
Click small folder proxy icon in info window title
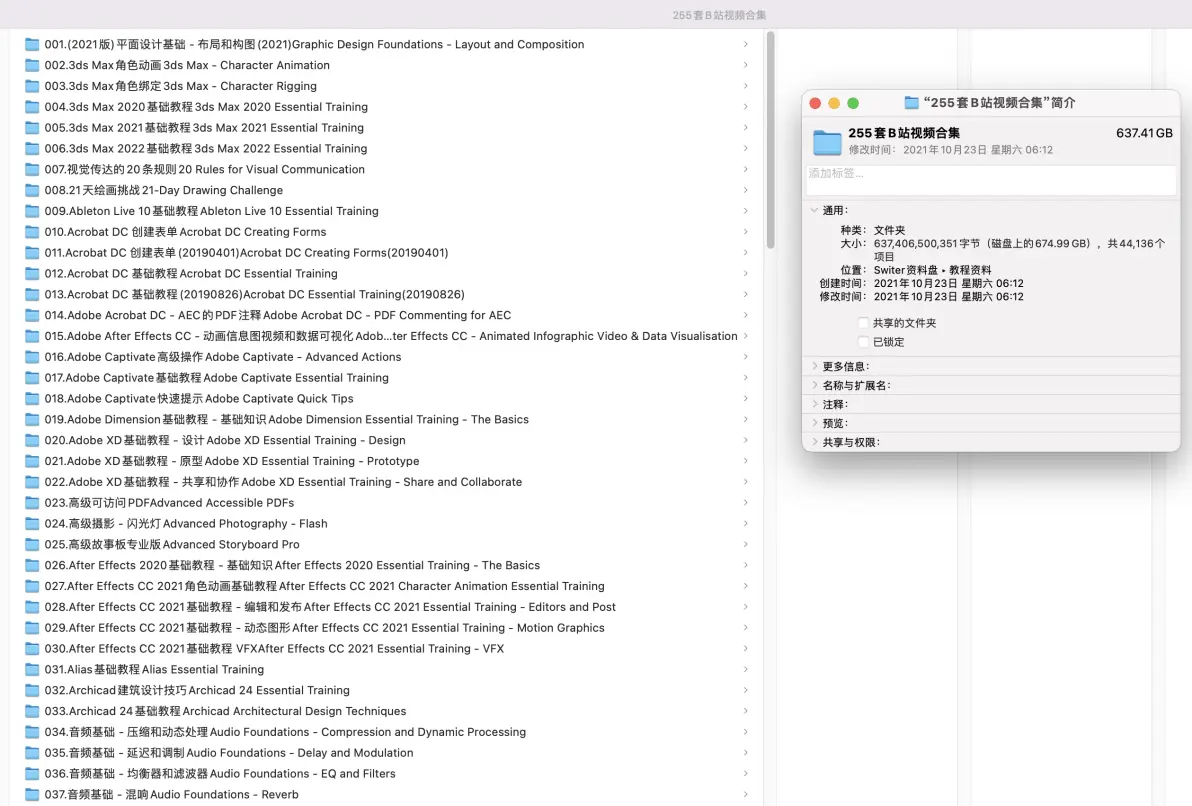[911, 103]
